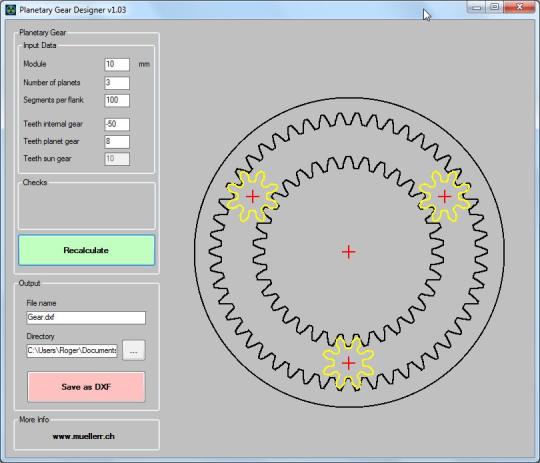The height and width of the screenshot is (463, 540).
Task: Maximize the Planetary Gear Designer window
Action: [495, 7]
